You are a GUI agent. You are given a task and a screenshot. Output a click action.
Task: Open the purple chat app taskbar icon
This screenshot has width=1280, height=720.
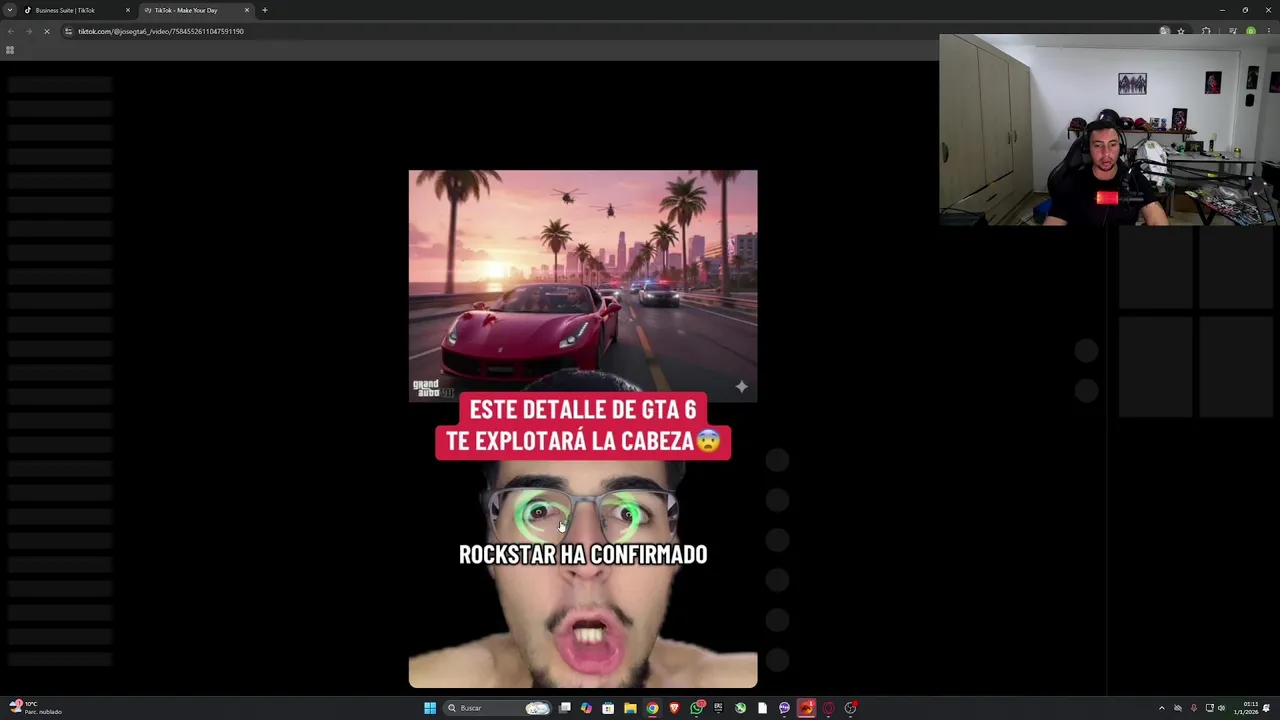point(784,708)
